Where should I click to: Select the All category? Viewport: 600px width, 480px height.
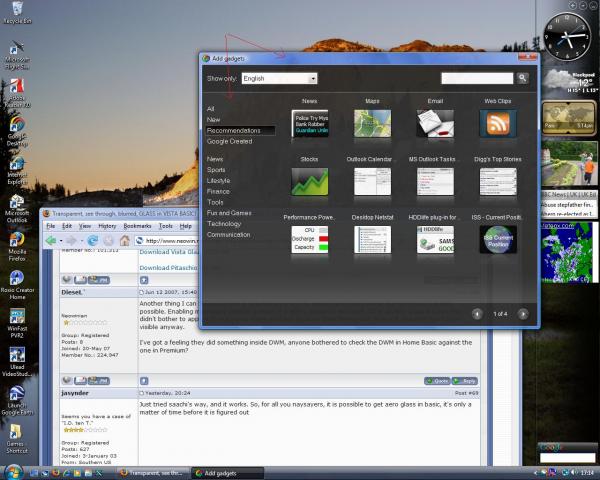point(210,109)
